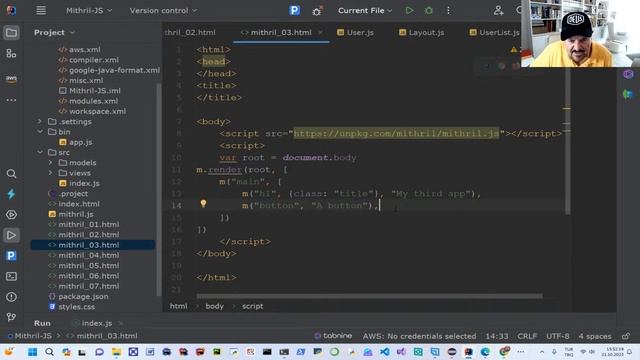The width and height of the screenshot is (640, 360).
Task: Select mithril_04.html in project tree
Action: point(89,255)
